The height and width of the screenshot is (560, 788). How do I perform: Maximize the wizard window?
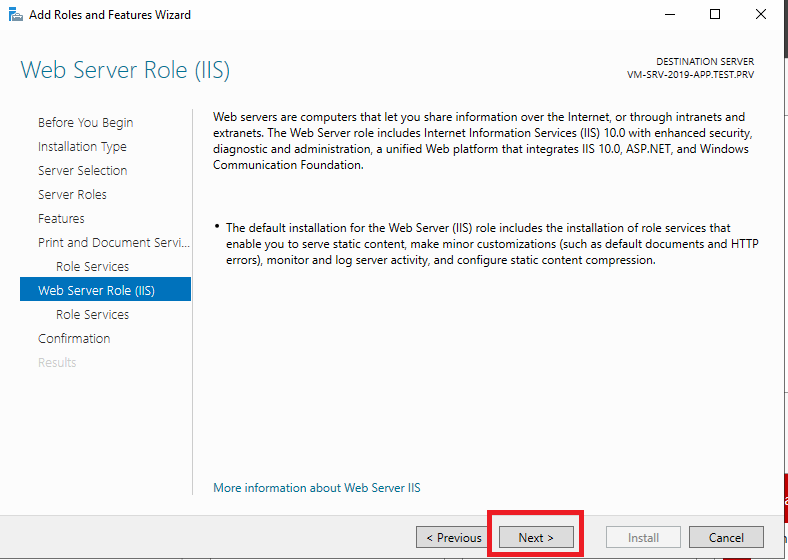point(715,15)
